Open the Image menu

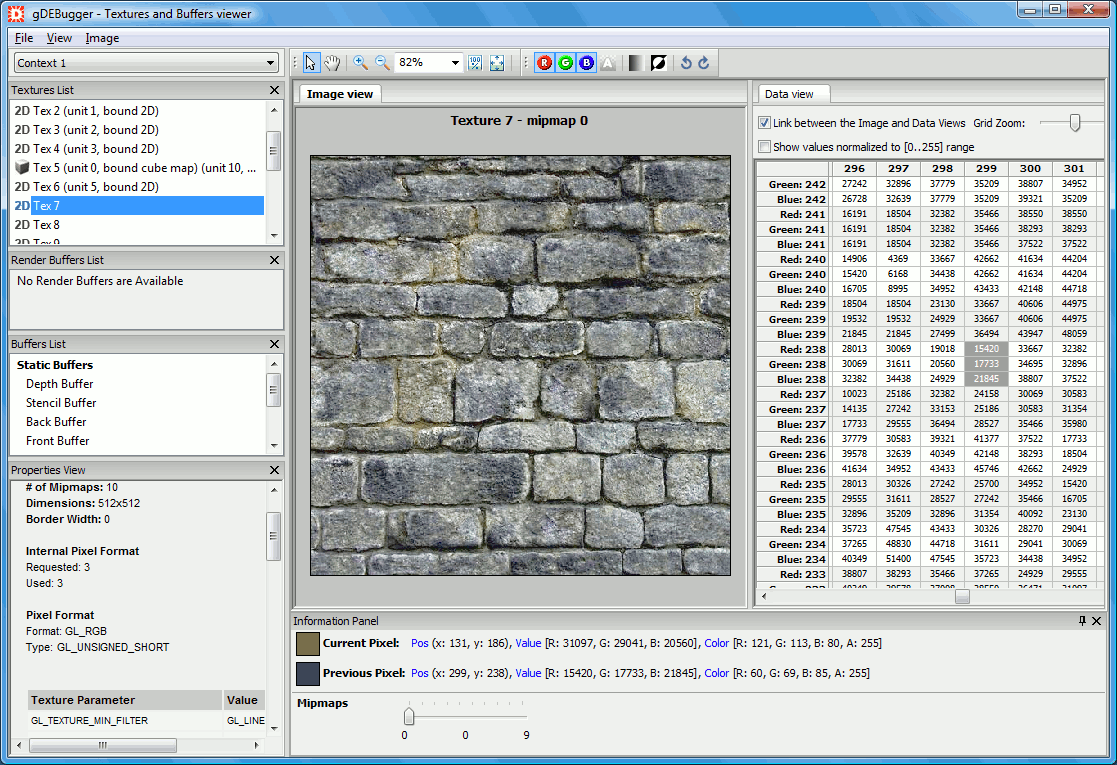point(102,38)
